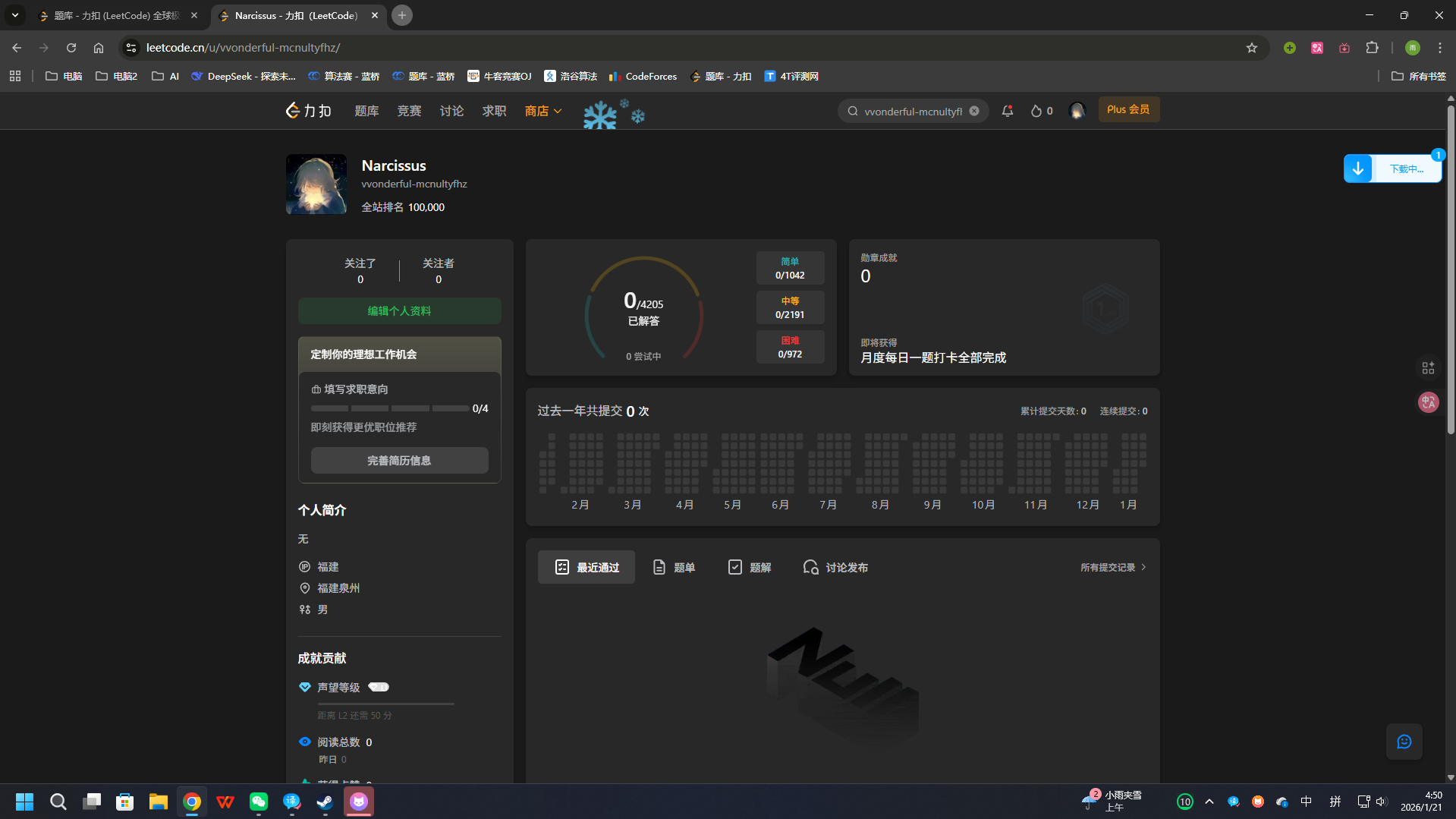The height and width of the screenshot is (819, 1456).
Task: Open the feedback chat smiley icon
Action: [1404, 742]
